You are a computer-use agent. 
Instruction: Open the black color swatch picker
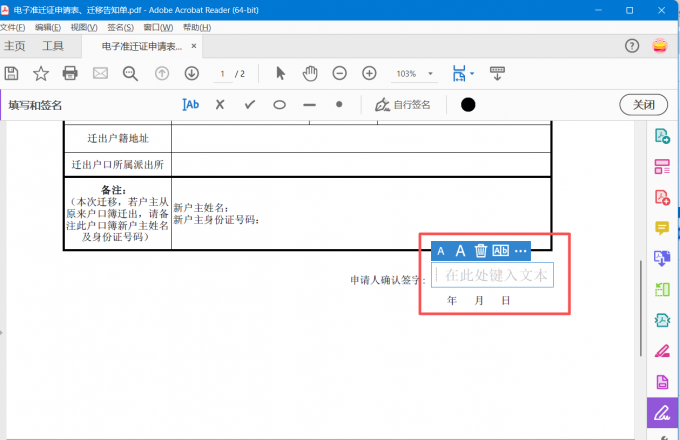tap(468, 104)
